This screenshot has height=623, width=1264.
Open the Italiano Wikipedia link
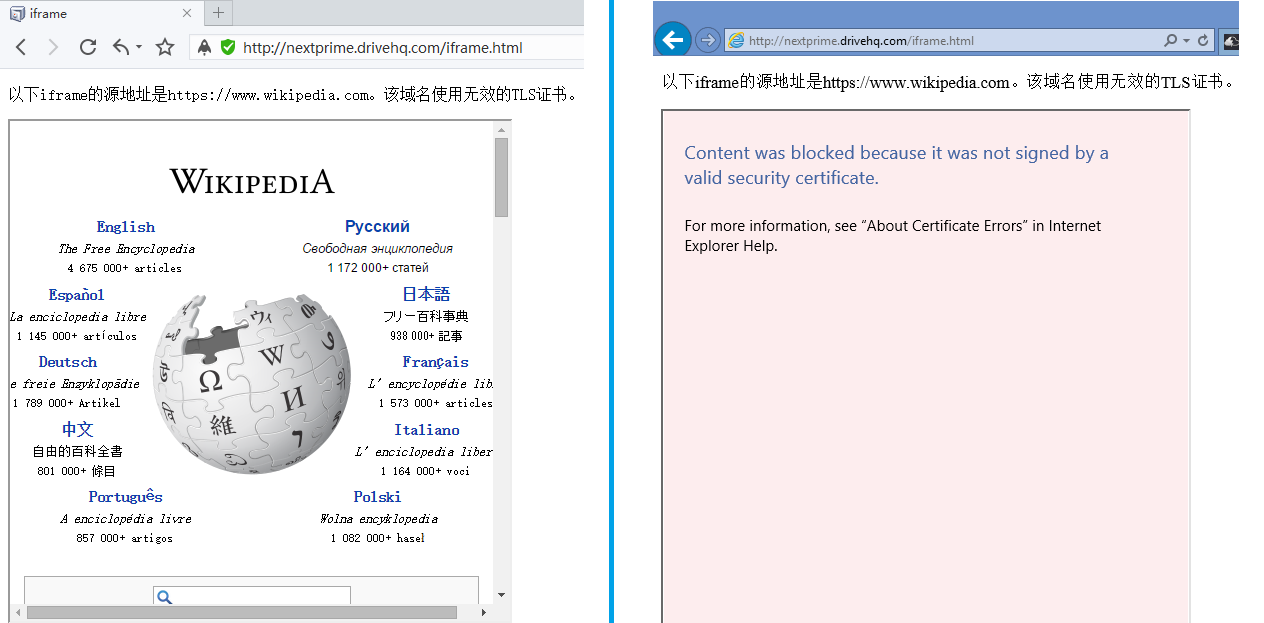pos(427,430)
